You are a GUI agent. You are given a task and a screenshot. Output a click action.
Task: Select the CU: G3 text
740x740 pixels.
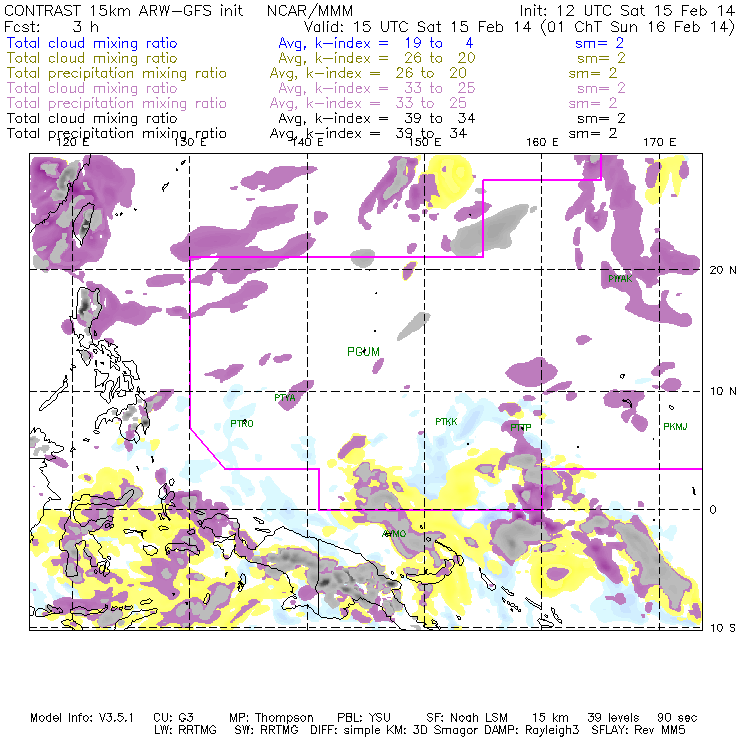tap(173, 718)
